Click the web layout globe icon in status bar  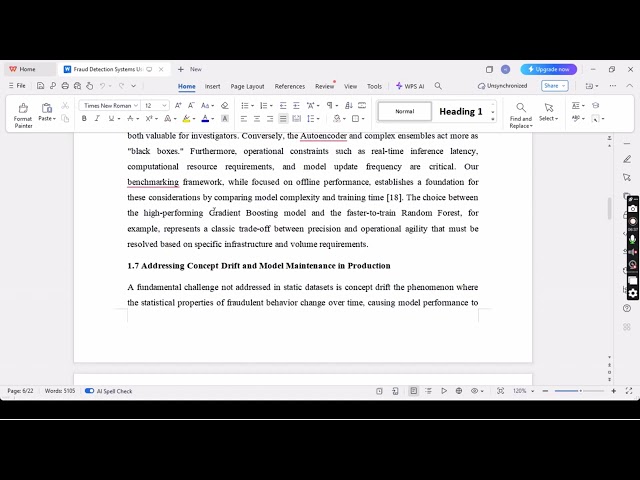[459, 391]
